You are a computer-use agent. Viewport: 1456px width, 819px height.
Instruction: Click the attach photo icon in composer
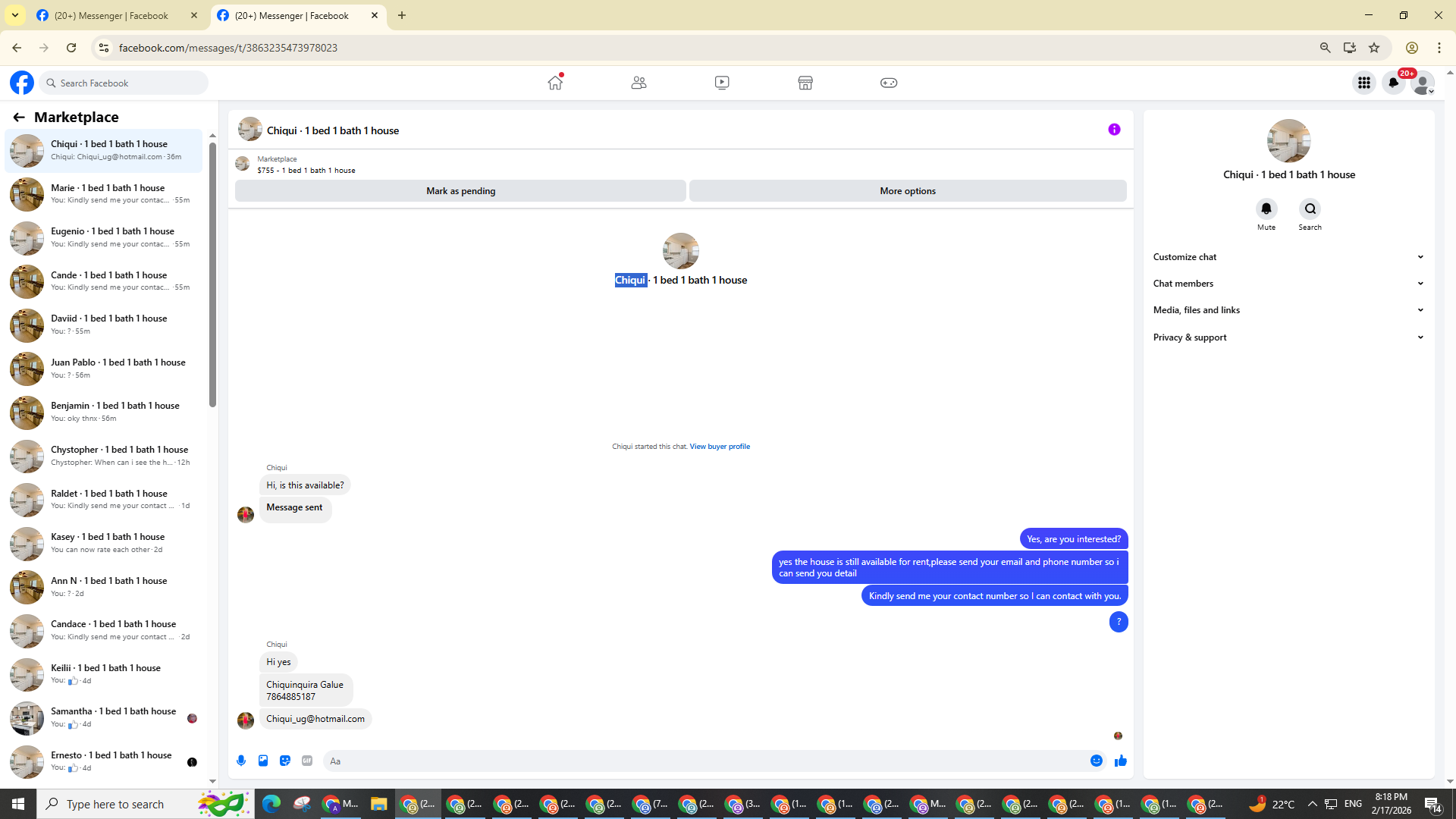tap(263, 761)
